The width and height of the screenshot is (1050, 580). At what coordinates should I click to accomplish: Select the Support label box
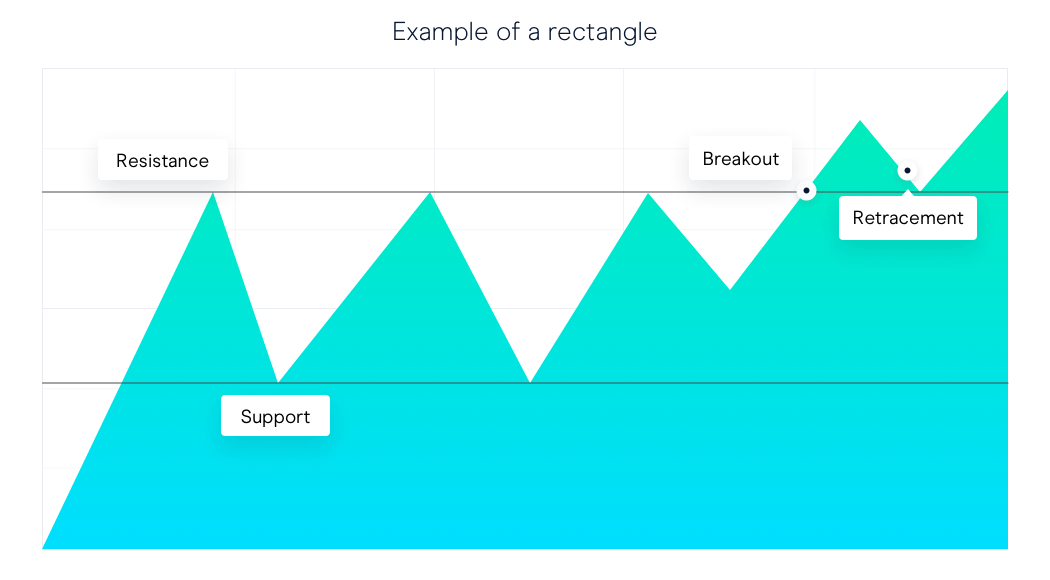(275, 416)
